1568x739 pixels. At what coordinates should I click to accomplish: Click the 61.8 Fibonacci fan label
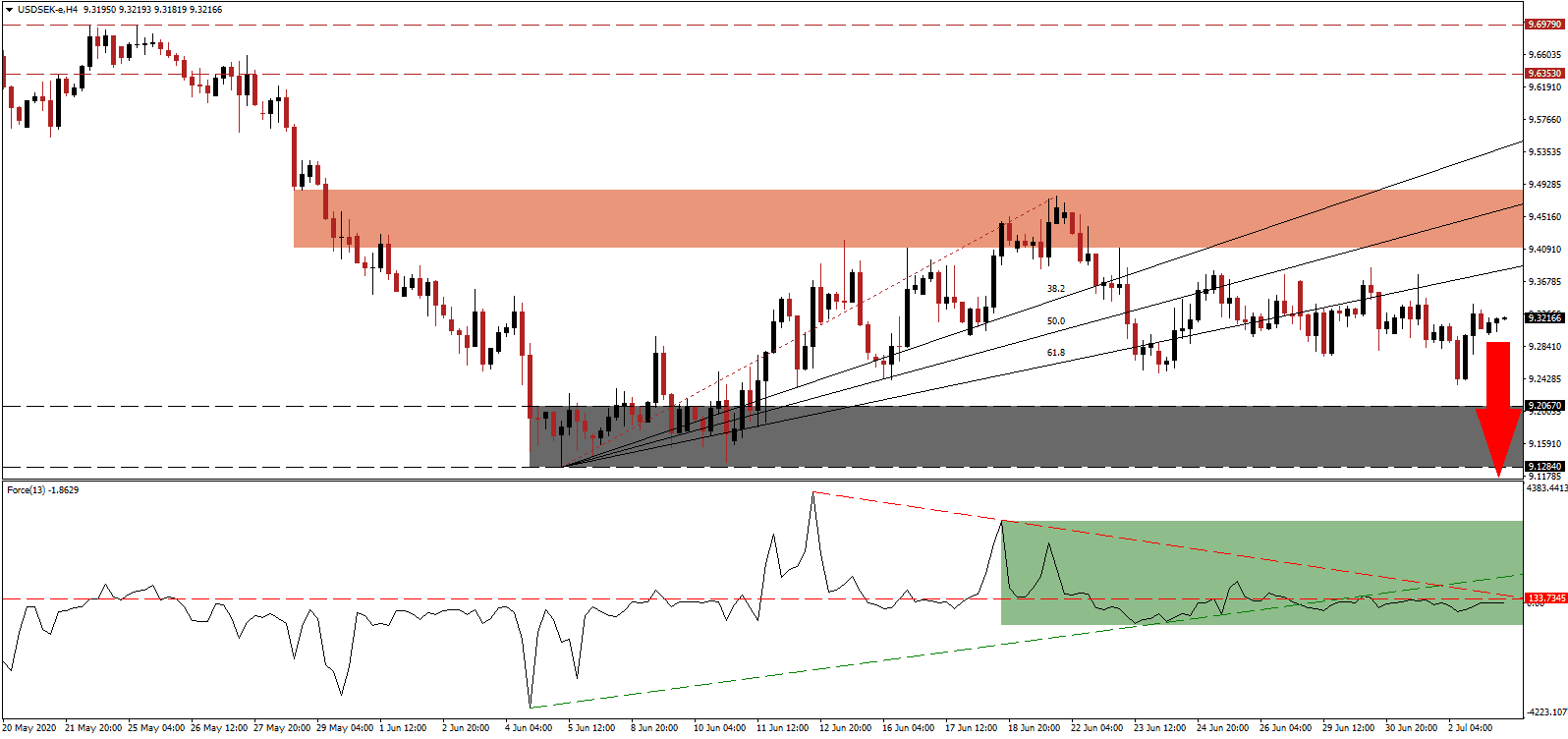click(x=1055, y=353)
